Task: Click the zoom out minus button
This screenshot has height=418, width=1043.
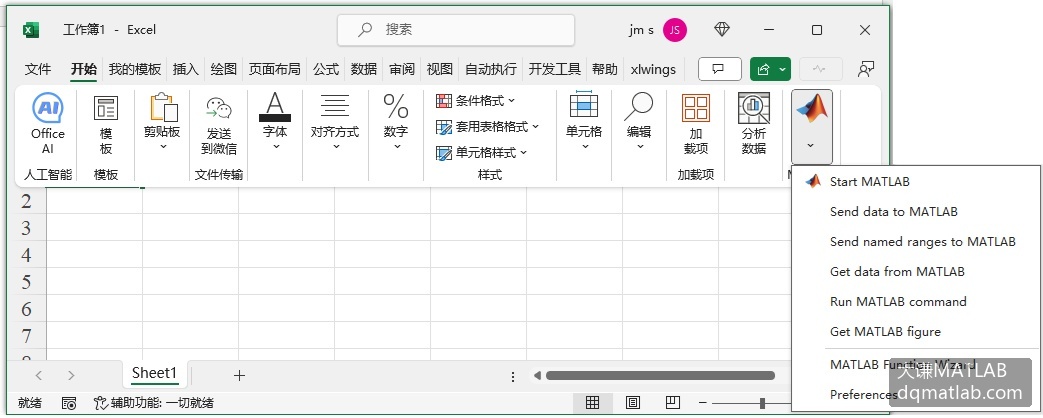Action: pos(703,403)
